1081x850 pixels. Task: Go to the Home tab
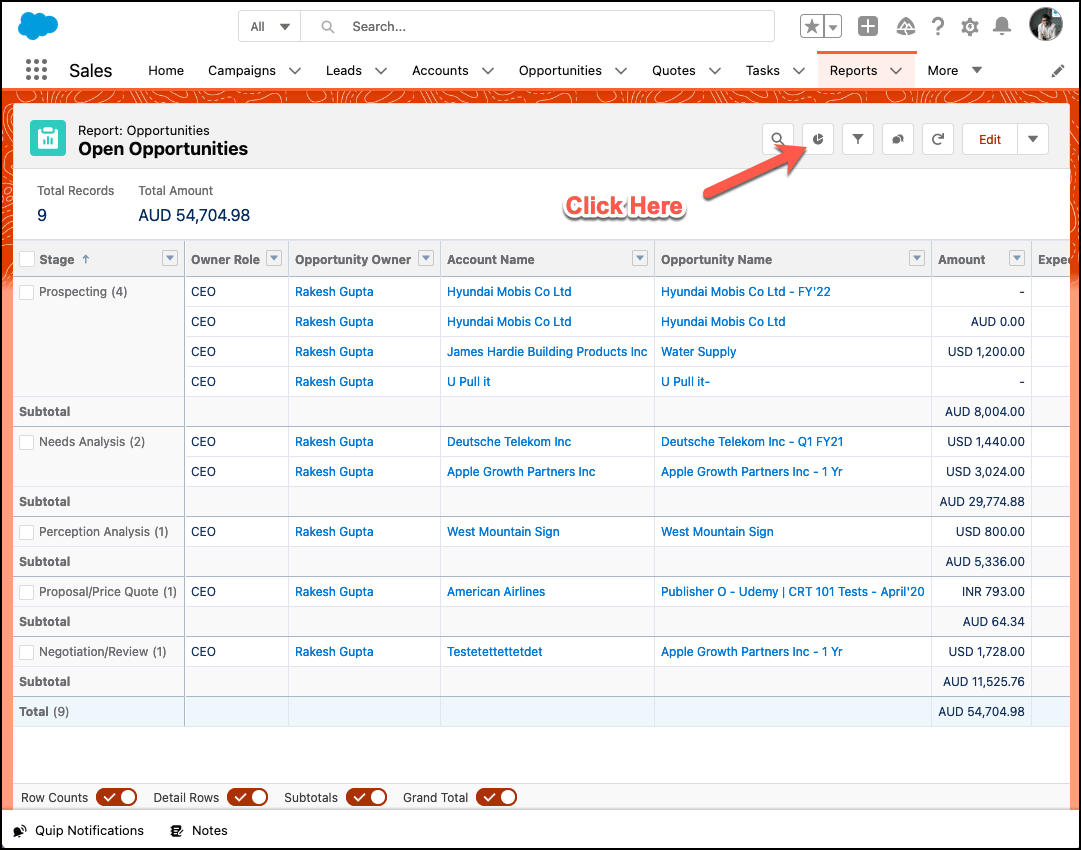pos(165,70)
